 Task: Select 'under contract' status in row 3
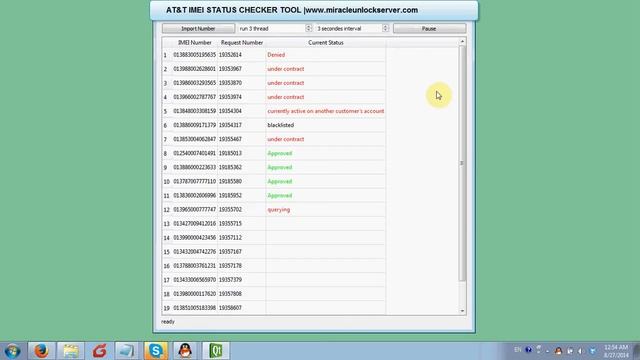(x=286, y=83)
